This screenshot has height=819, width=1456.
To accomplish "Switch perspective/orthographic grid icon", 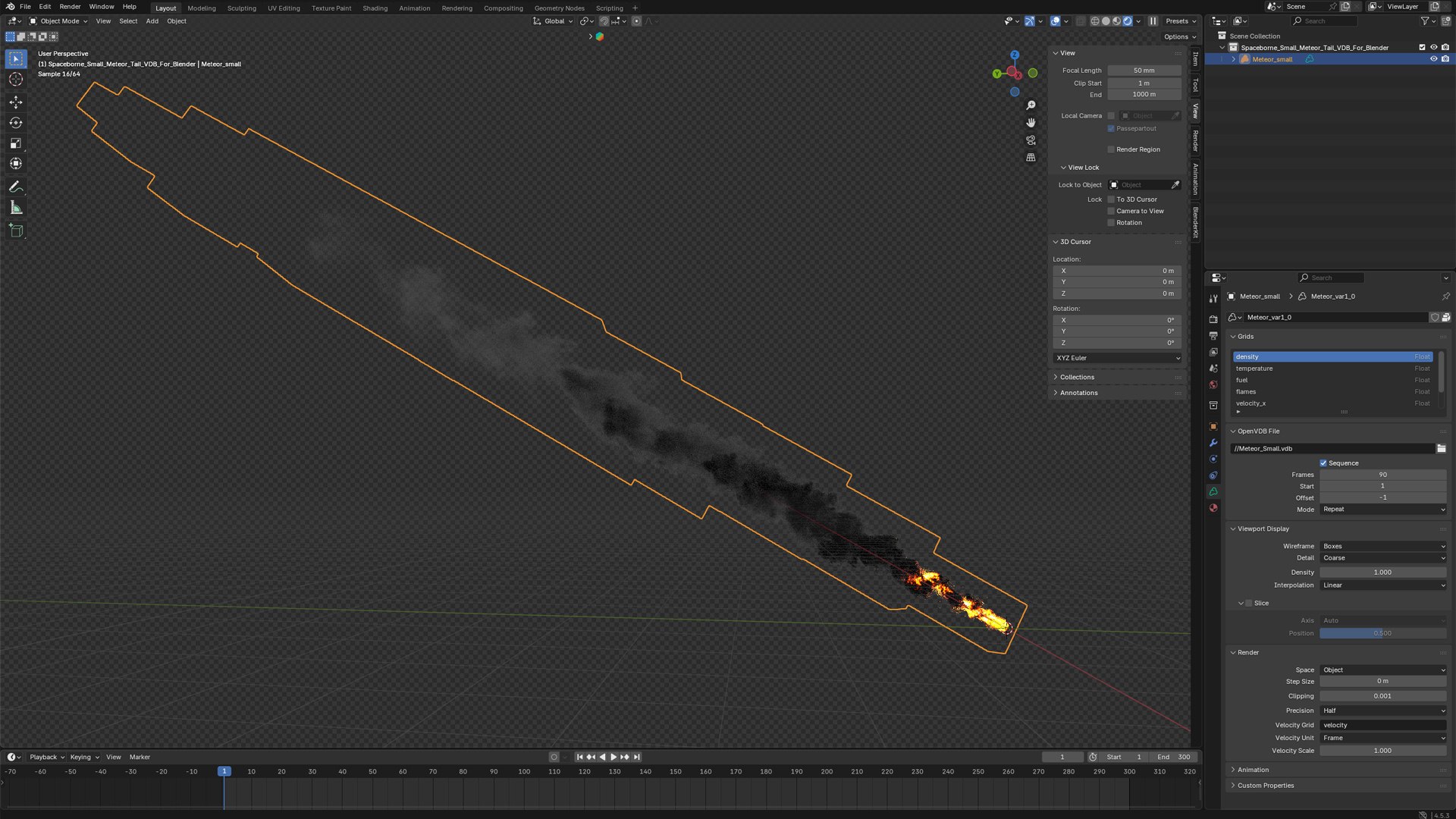I will pyautogui.click(x=1031, y=158).
